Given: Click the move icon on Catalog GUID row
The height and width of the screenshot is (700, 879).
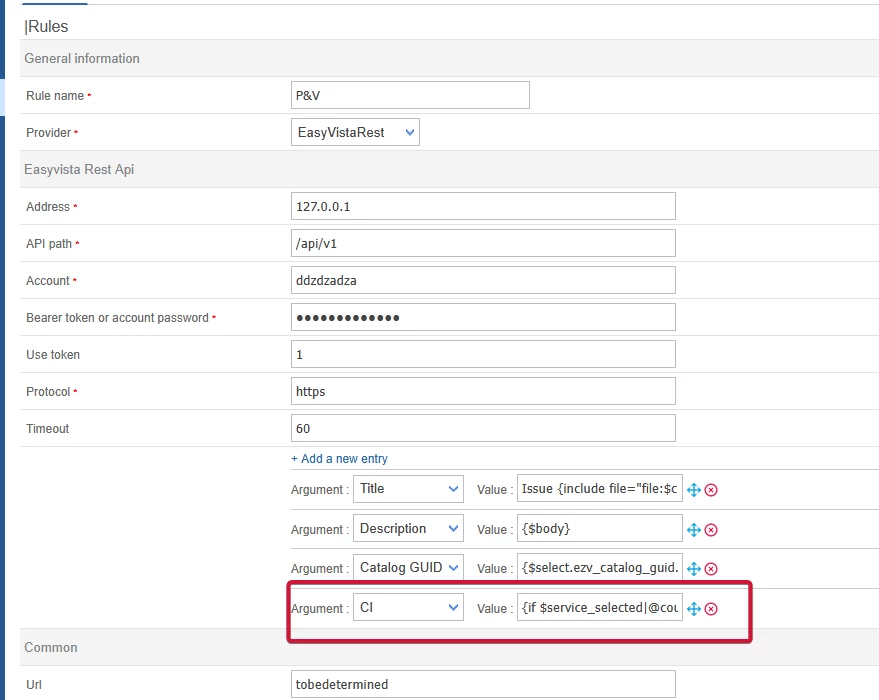Looking at the screenshot, I should 694,569.
